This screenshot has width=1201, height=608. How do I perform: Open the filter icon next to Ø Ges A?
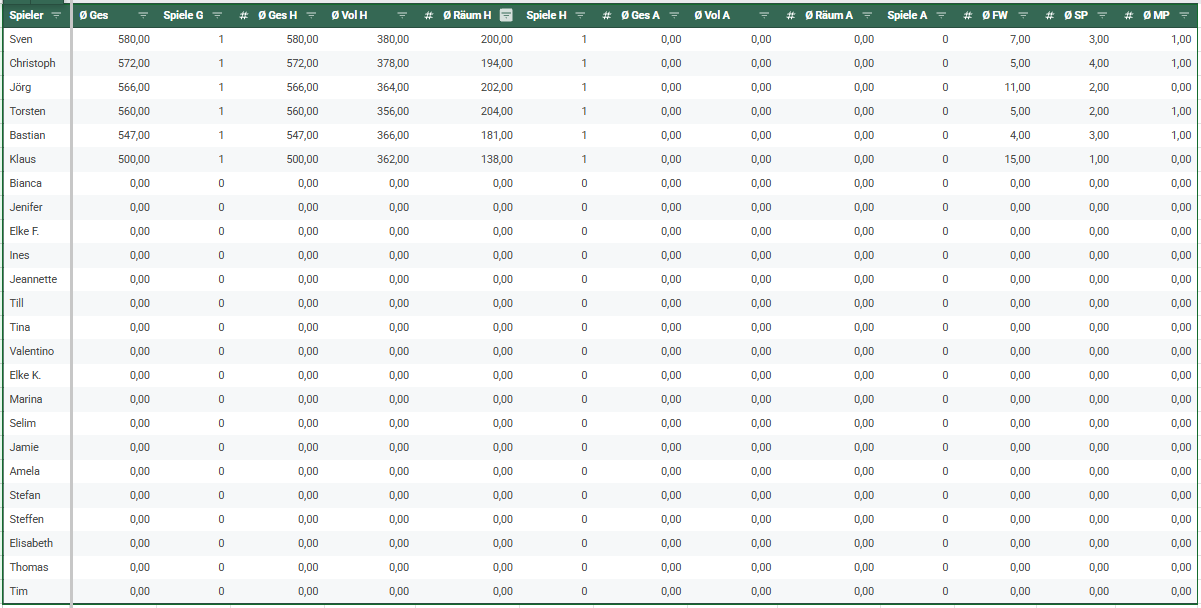tap(673, 15)
